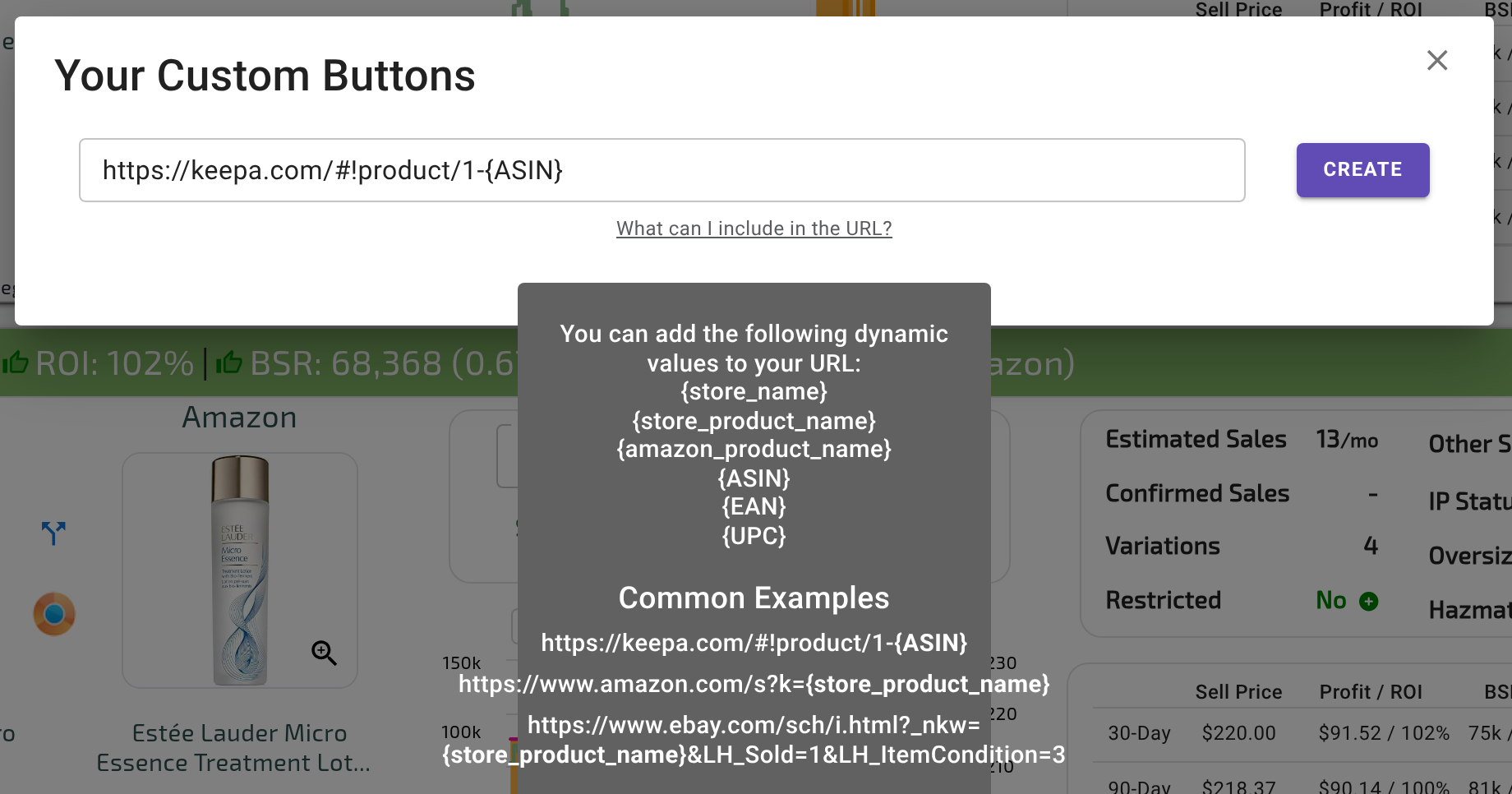Click the magnifier zoom icon on product image
The height and width of the screenshot is (794, 1512).
pyautogui.click(x=324, y=653)
